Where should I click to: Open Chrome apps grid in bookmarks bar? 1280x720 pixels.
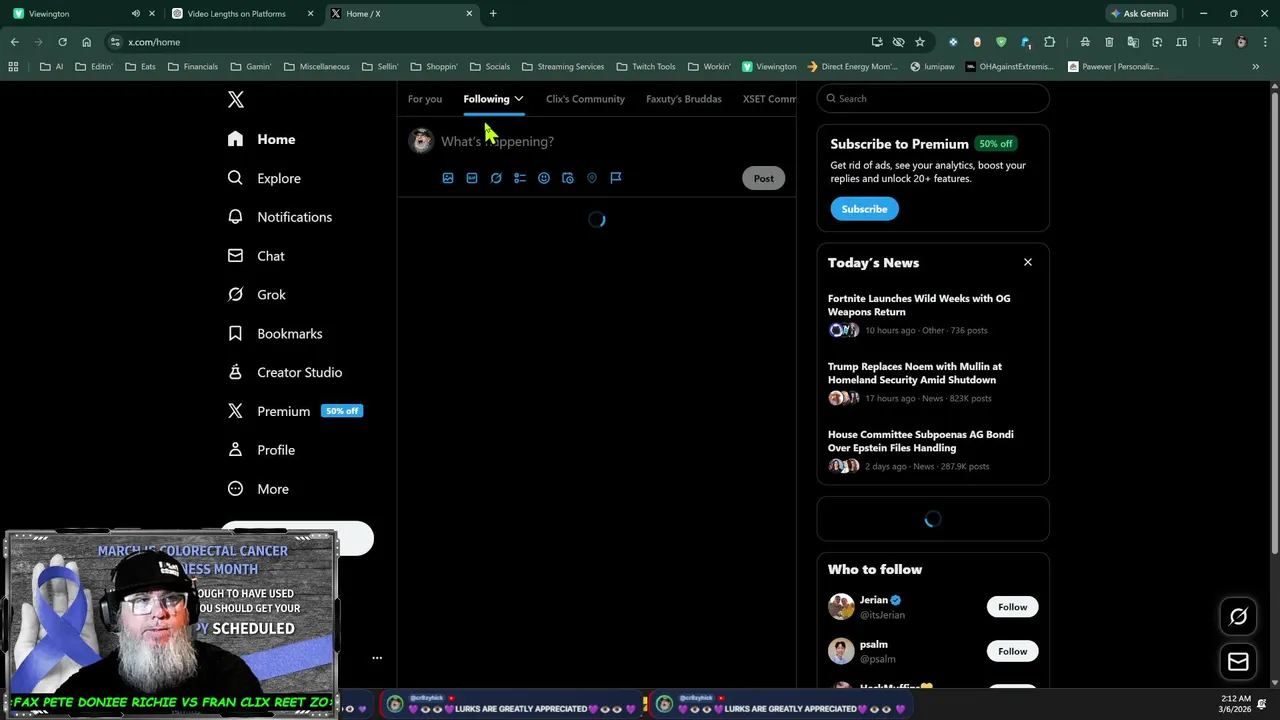tap(13, 67)
